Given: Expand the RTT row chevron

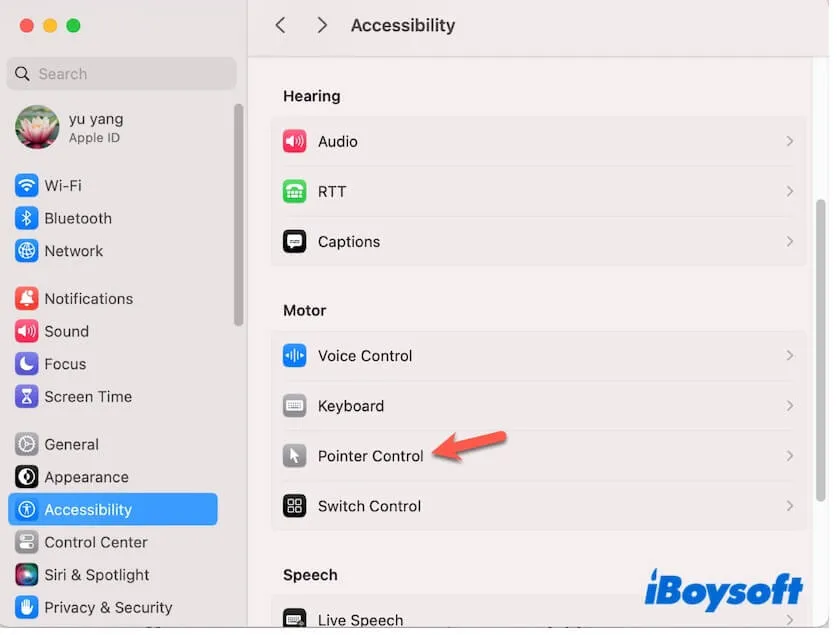Looking at the screenshot, I should coord(789,192).
